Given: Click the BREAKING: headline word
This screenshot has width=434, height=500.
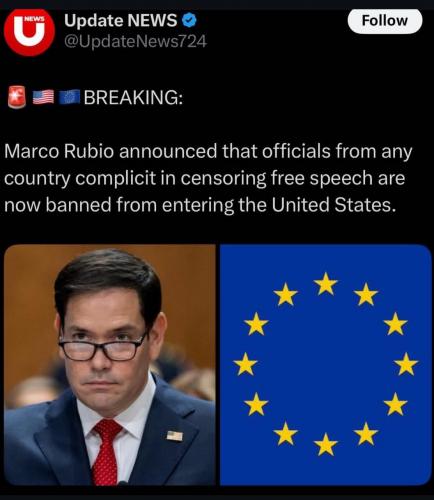Looking at the screenshot, I should point(133,97).
